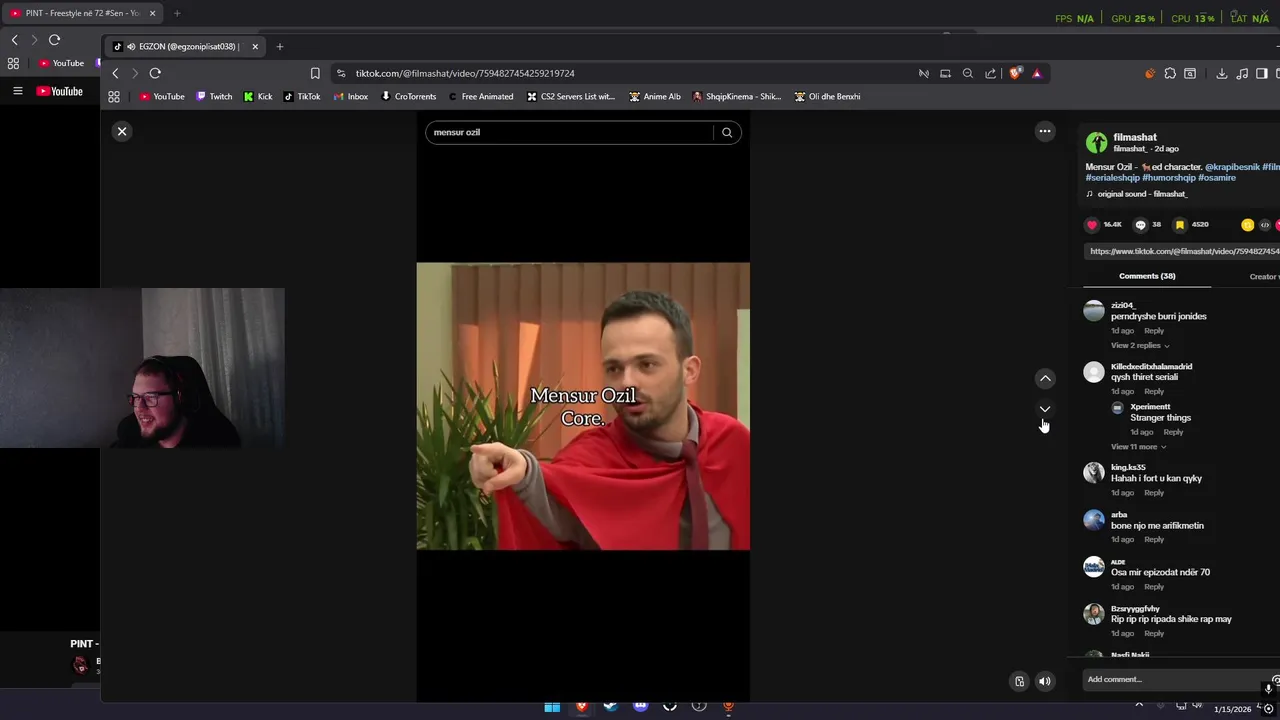Reload the TikTok page
The height and width of the screenshot is (720, 1280).
155,73
